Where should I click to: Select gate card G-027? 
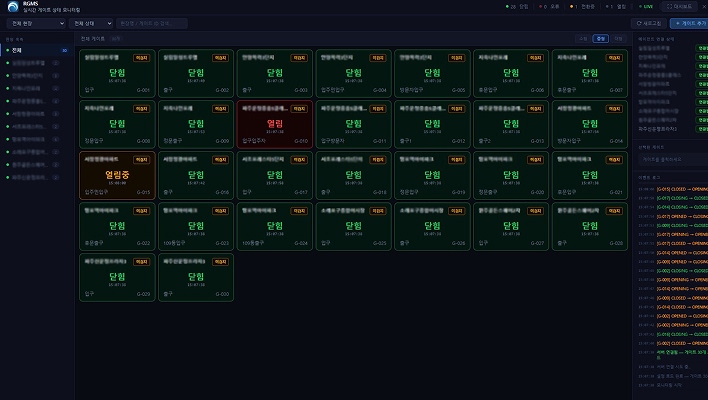click(x=511, y=227)
